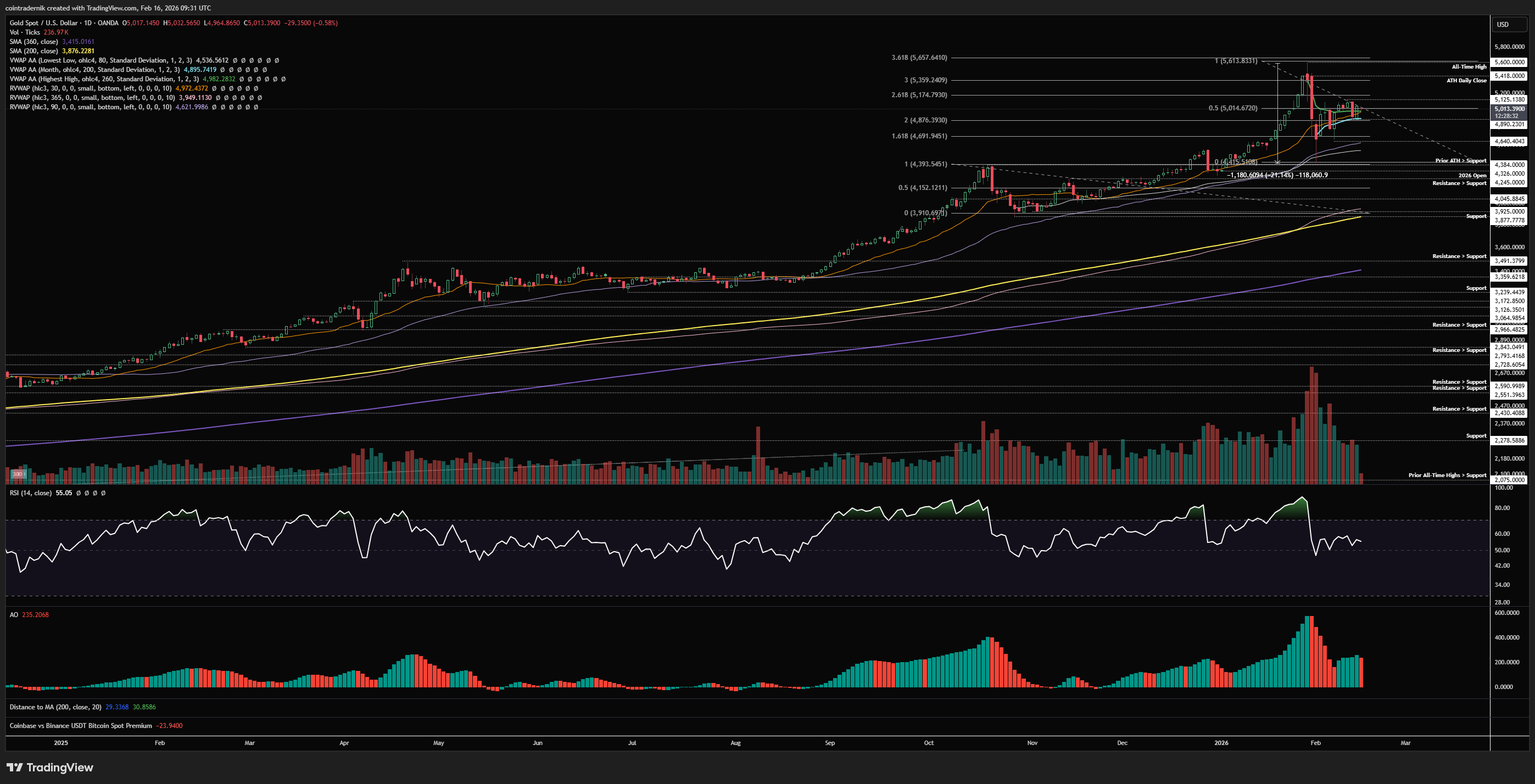The height and width of the screenshot is (784, 1535).
Task: Expand Coinbase vs Binance Spot Premium pane
Action: click(x=80, y=726)
